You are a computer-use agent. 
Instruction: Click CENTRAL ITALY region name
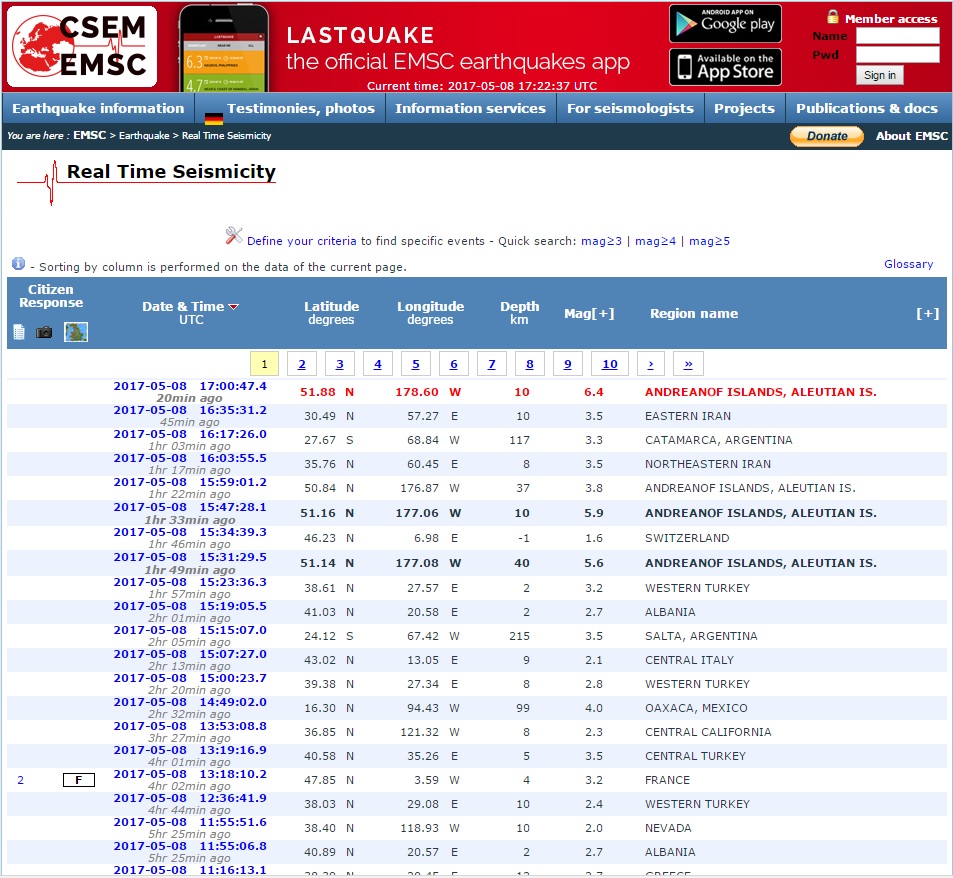click(x=689, y=660)
